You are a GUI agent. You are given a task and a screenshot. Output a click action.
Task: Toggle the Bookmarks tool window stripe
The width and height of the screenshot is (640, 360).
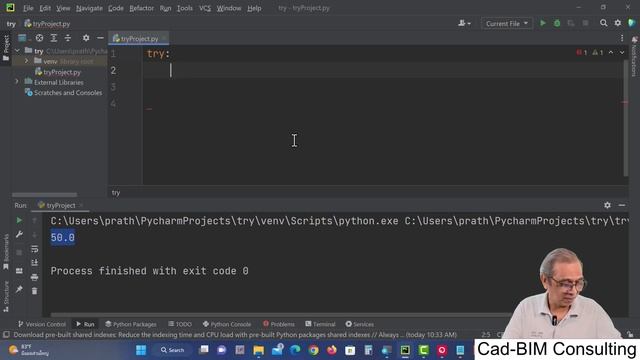pos(6,252)
